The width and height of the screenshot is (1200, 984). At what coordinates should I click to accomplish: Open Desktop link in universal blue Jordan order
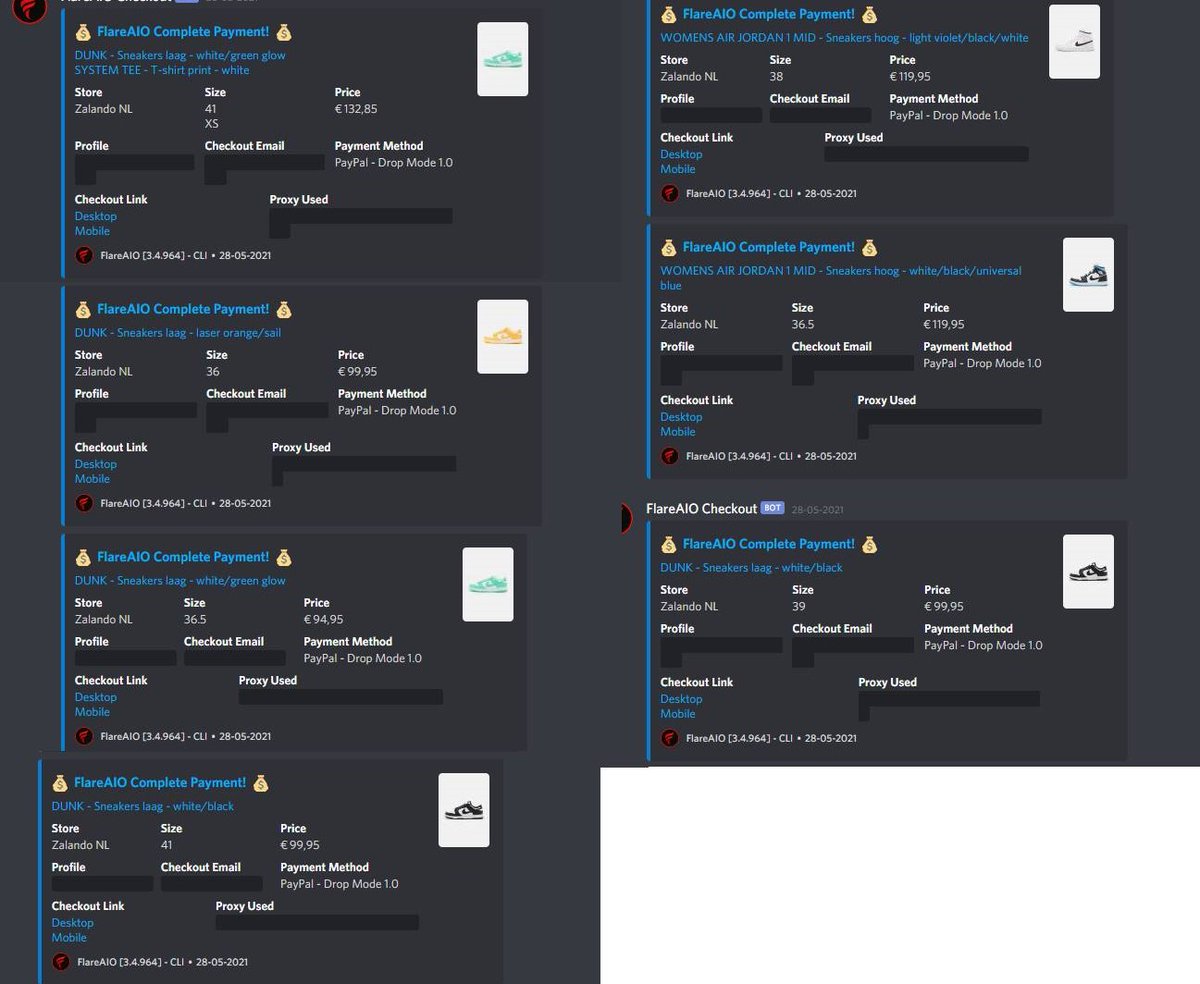tap(682, 417)
